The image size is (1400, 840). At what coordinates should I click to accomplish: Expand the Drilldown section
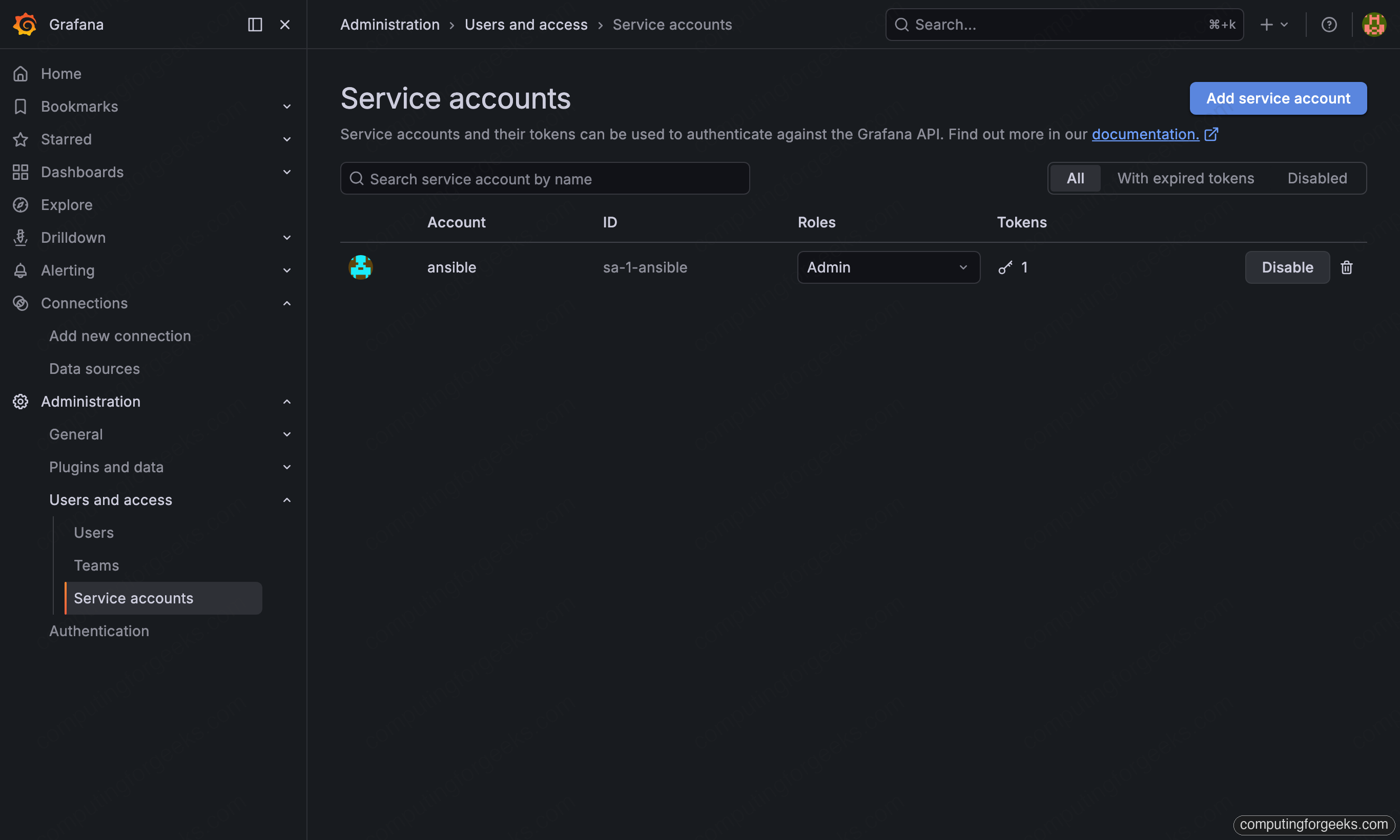coord(287,238)
